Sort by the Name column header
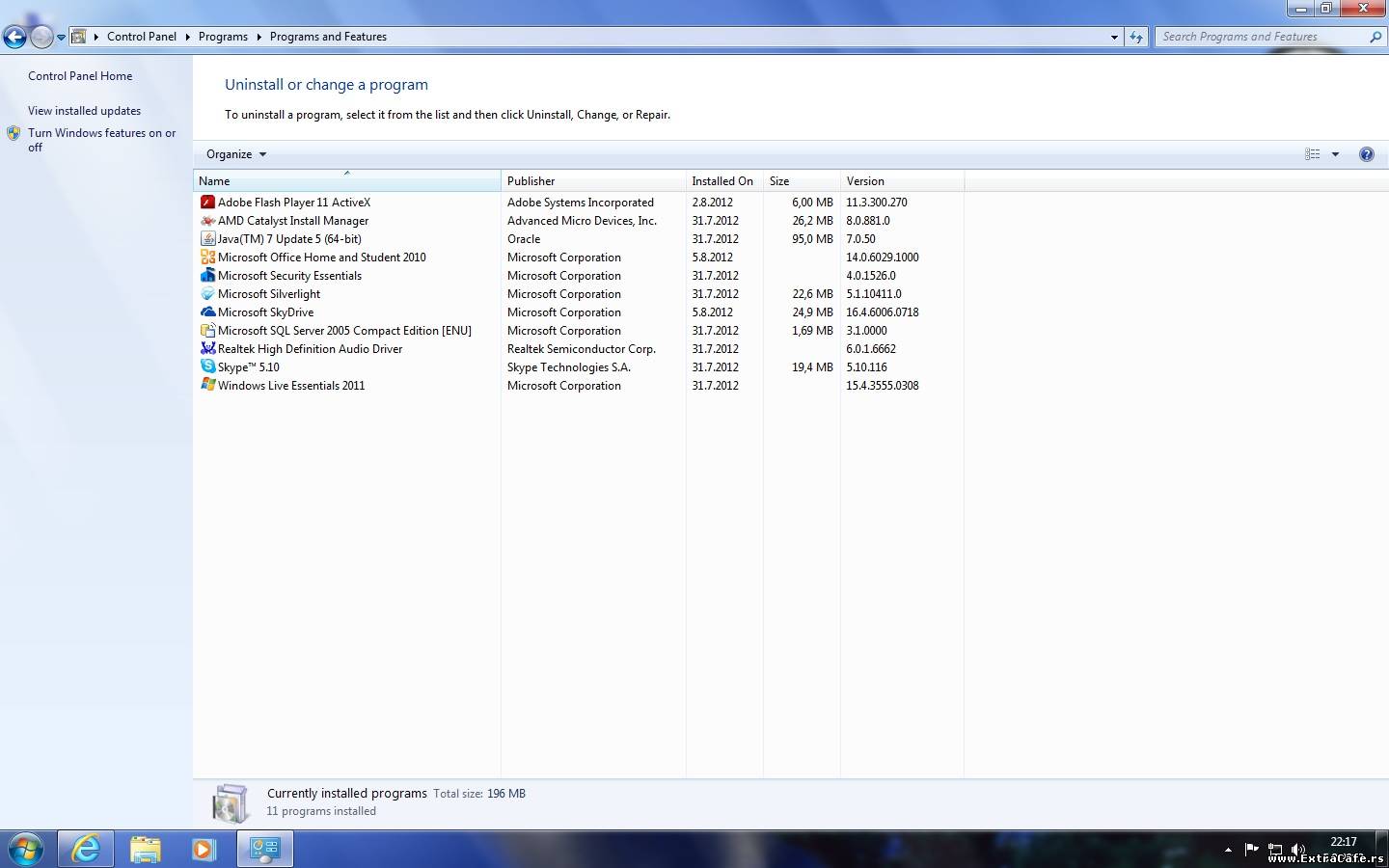Image resolution: width=1389 pixels, height=868 pixels. (347, 181)
